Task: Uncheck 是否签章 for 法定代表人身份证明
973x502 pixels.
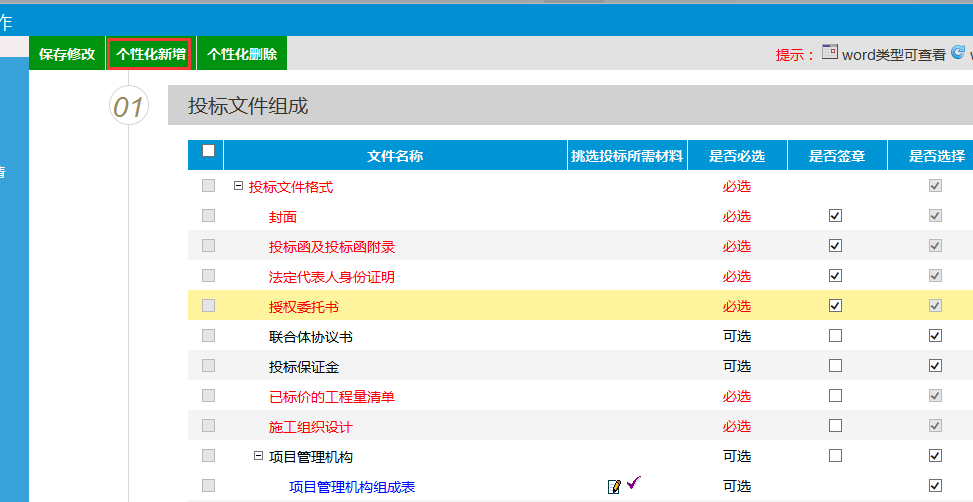Action: pyautogui.click(x=835, y=276)
